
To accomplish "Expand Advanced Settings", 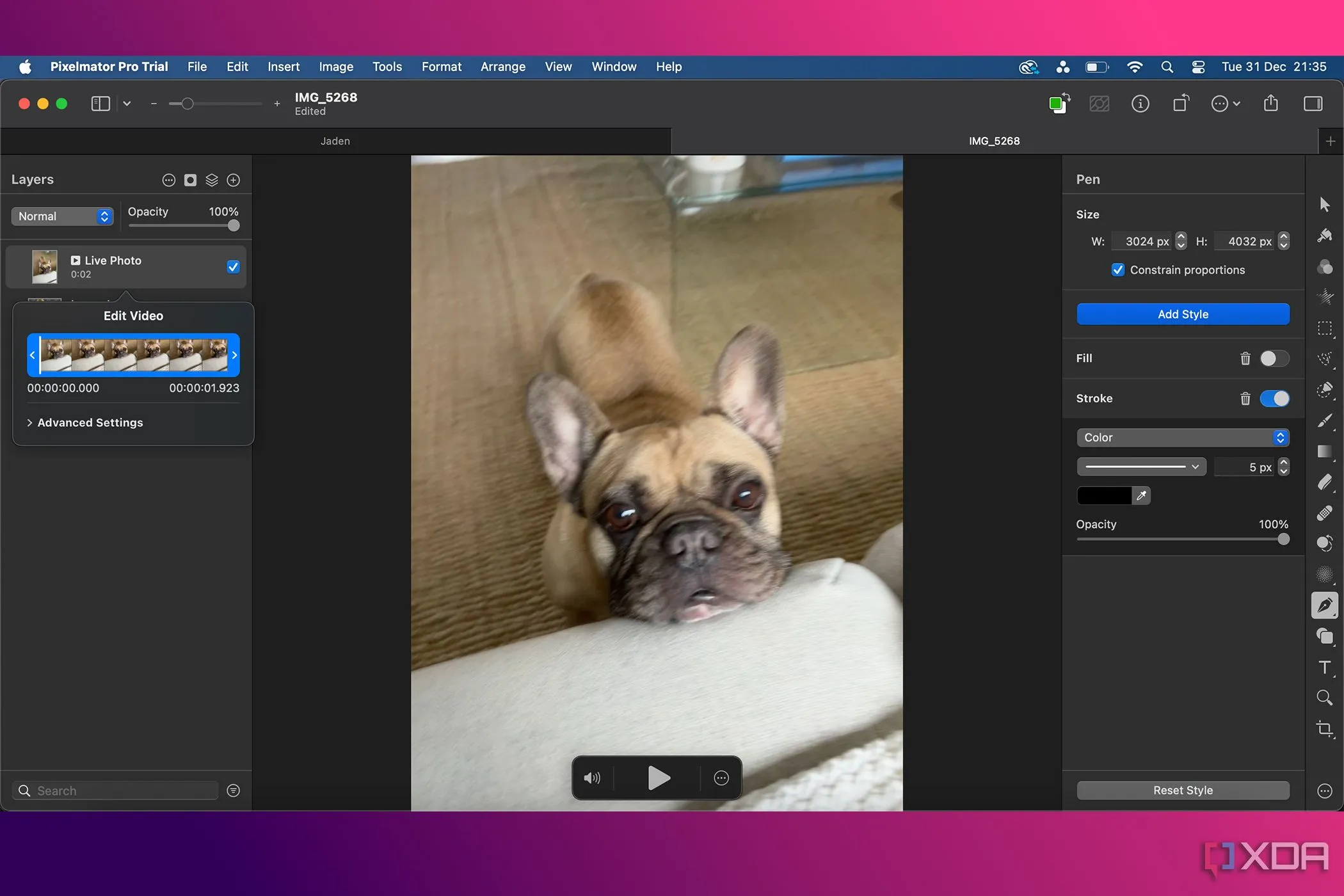I will (x=85, y=422).
